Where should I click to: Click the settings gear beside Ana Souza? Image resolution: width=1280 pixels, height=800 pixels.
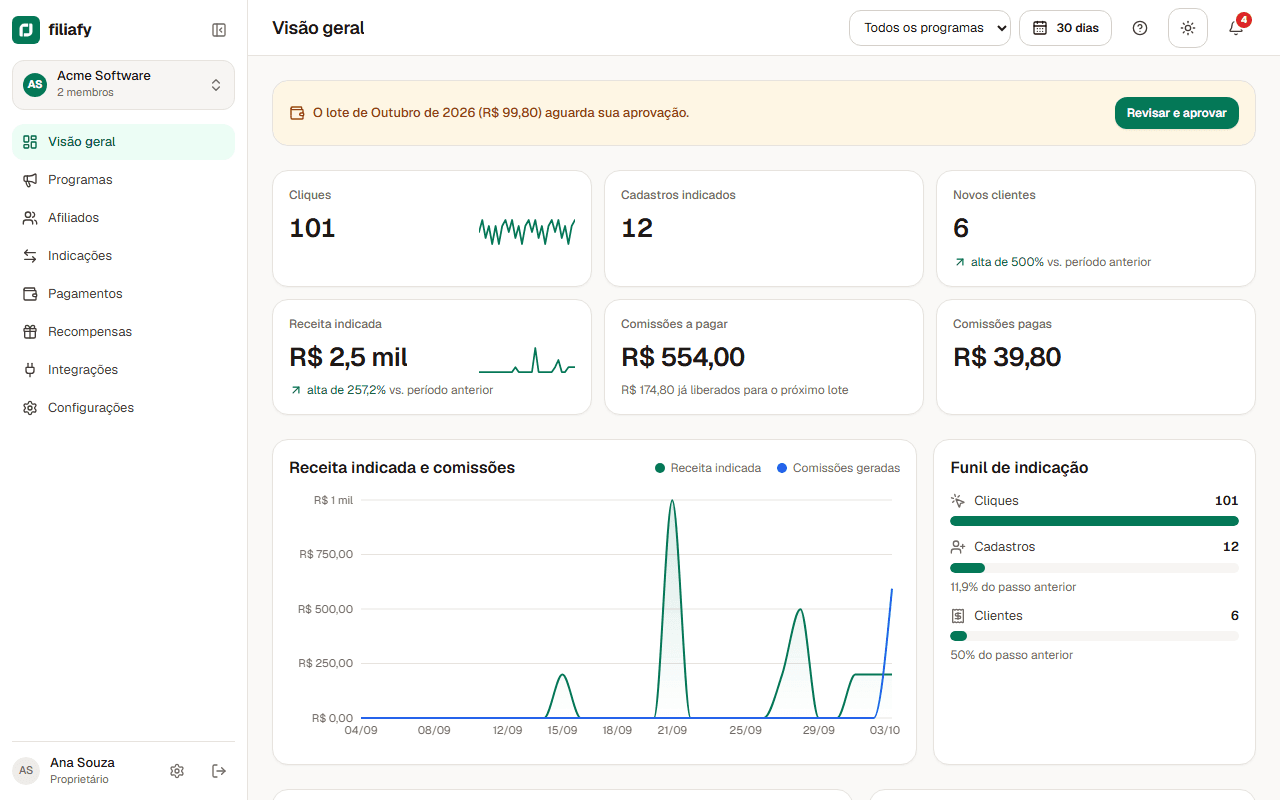tap(177, 771)
